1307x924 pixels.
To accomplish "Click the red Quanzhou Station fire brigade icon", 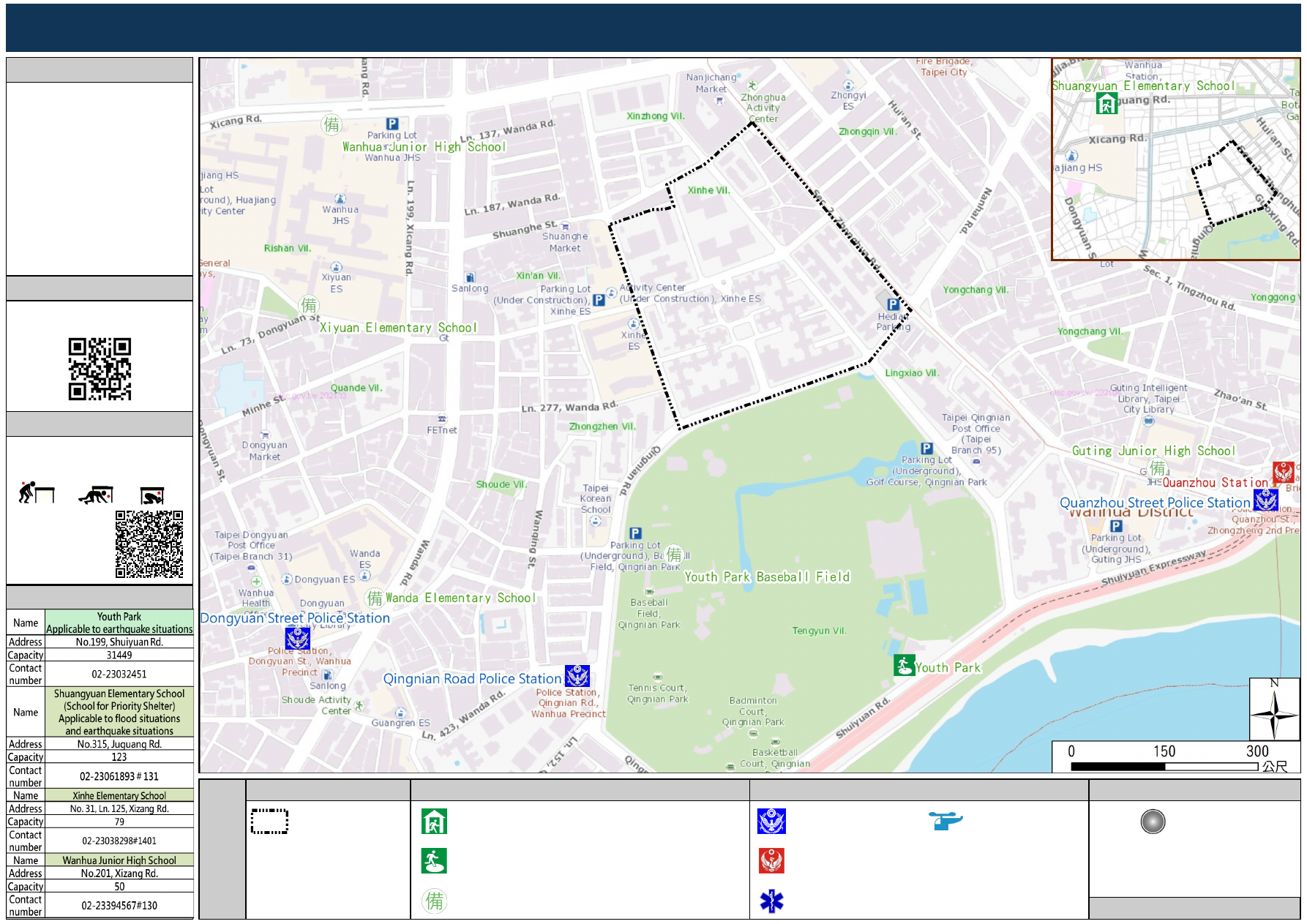I will point(1284,472).
